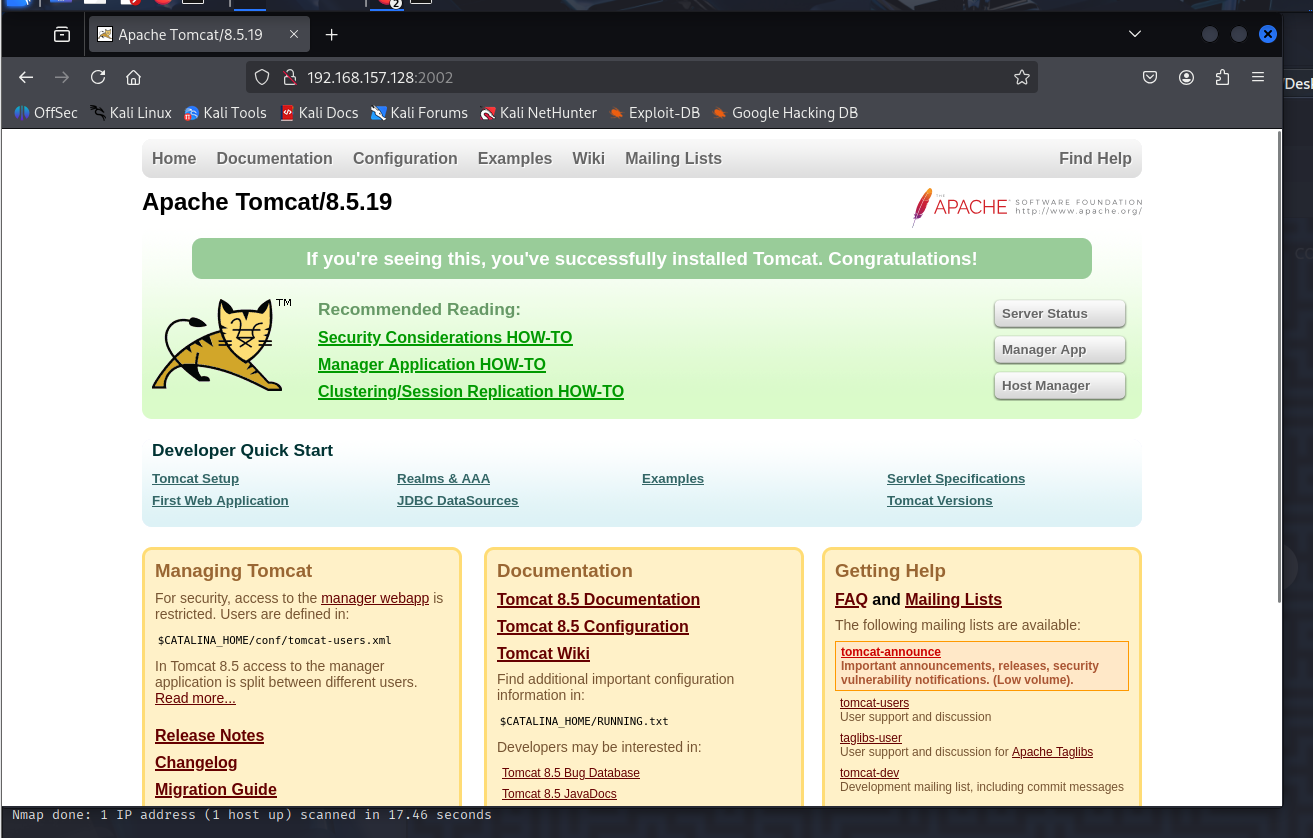1313x838 pixels.
Task: Open the OffSec bookmark
Action: (46, 113)
